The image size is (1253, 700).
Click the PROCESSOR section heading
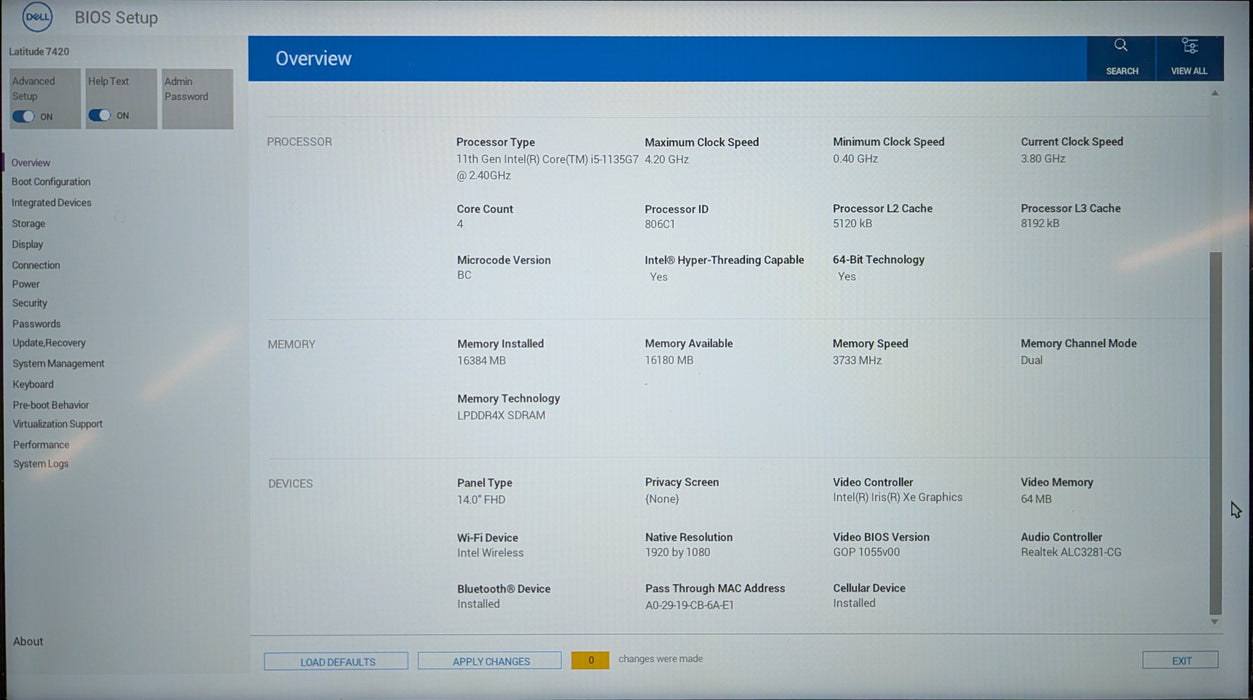(299, 142)
